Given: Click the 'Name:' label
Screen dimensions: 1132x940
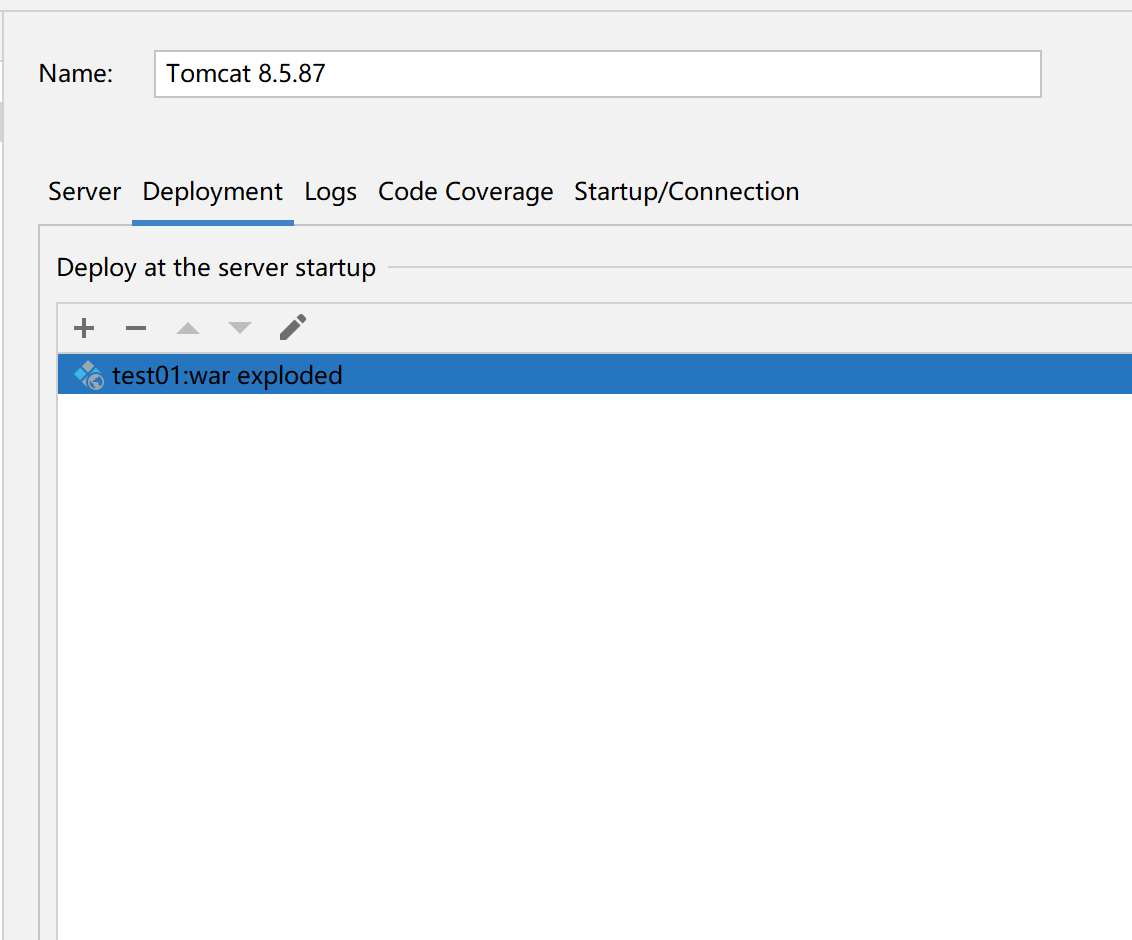Looking at the screenshot, I should 76,74.
